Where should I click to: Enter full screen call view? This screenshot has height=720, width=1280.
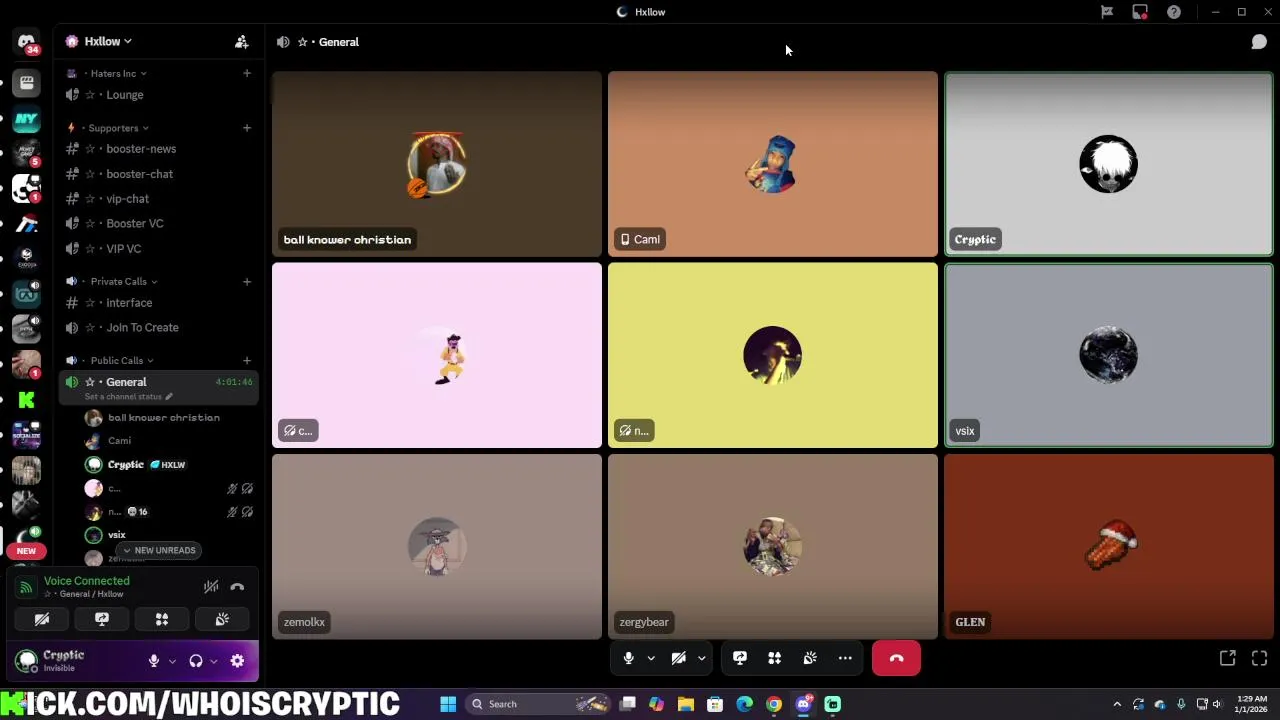(x=1259, y=658)
